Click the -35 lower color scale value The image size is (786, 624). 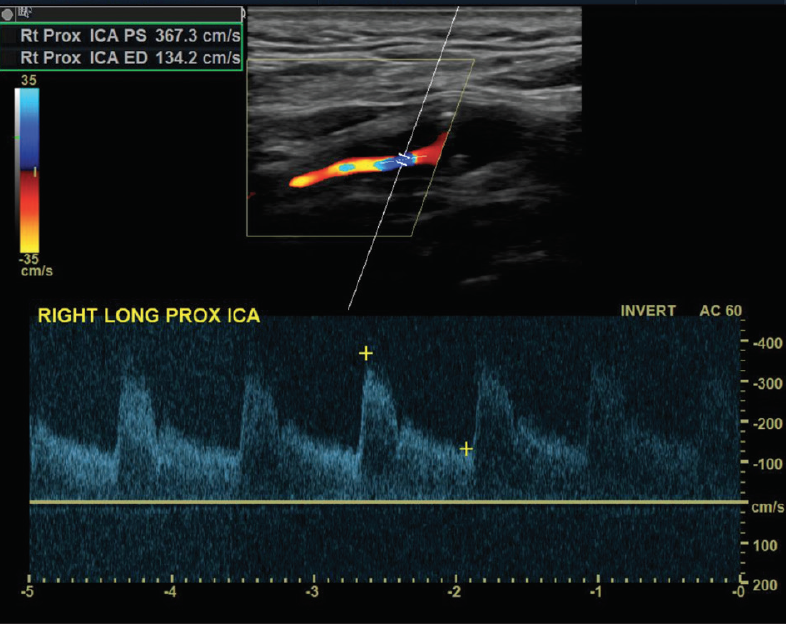(x=29, y=259)
